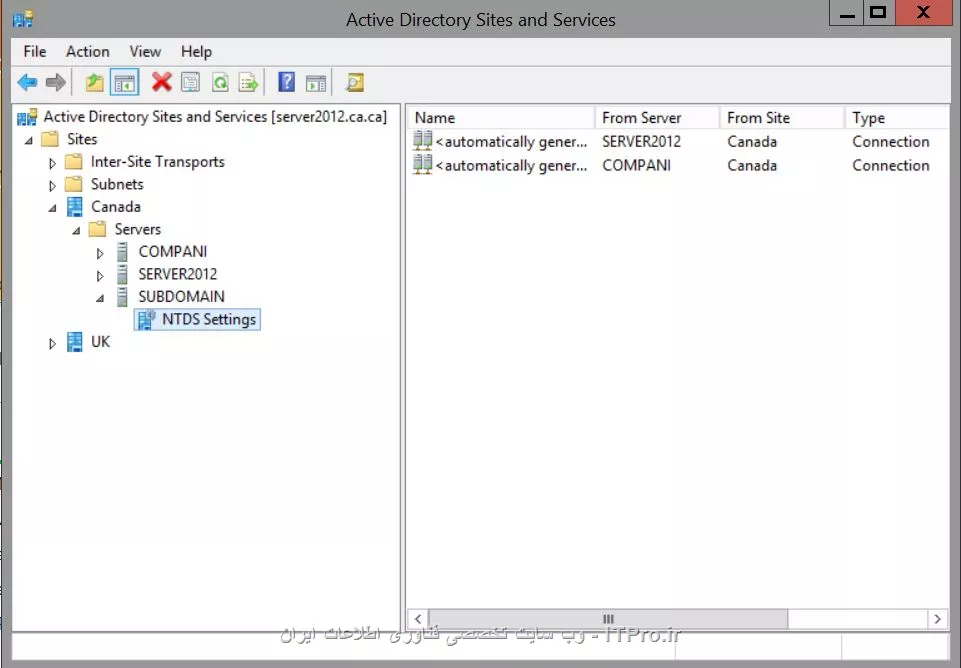Screen dimensions: 961x668
Task: Click the Export List toolbar icon
Action: tap(249, 82)
